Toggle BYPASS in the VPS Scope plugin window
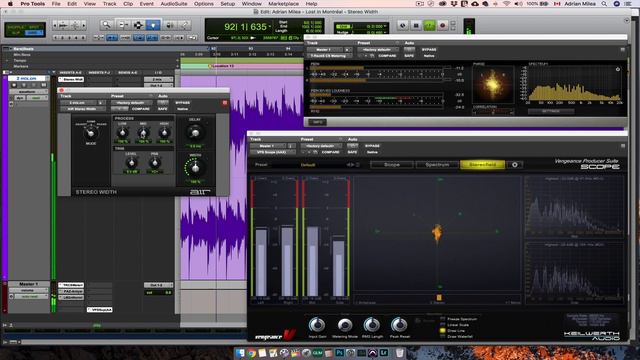Image resolution: width=640 pixels, height=360 pixels. pyautogui.click(x=372, y=146)
